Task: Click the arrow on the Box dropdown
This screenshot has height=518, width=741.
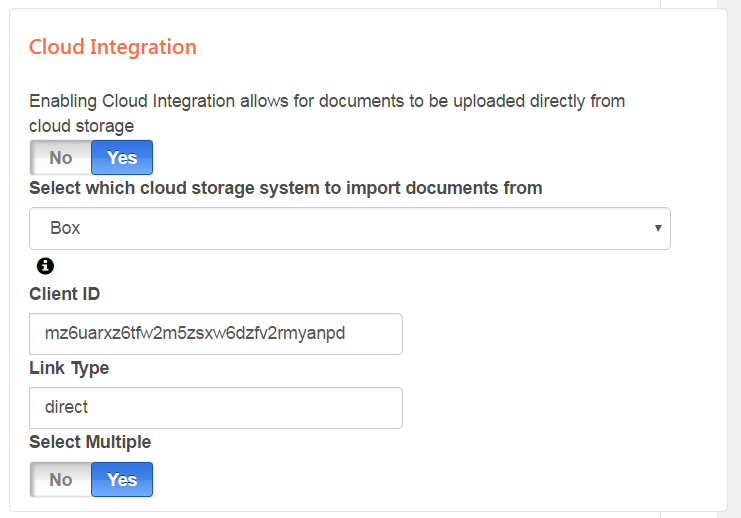Action: coord(658,228)
